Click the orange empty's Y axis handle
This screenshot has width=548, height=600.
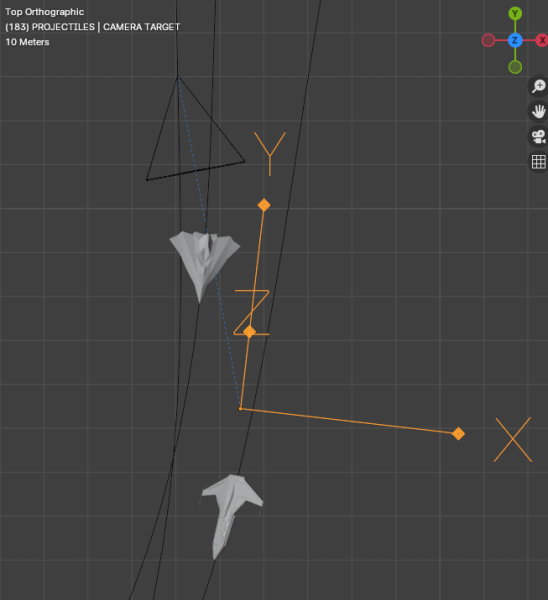(264, 205)
